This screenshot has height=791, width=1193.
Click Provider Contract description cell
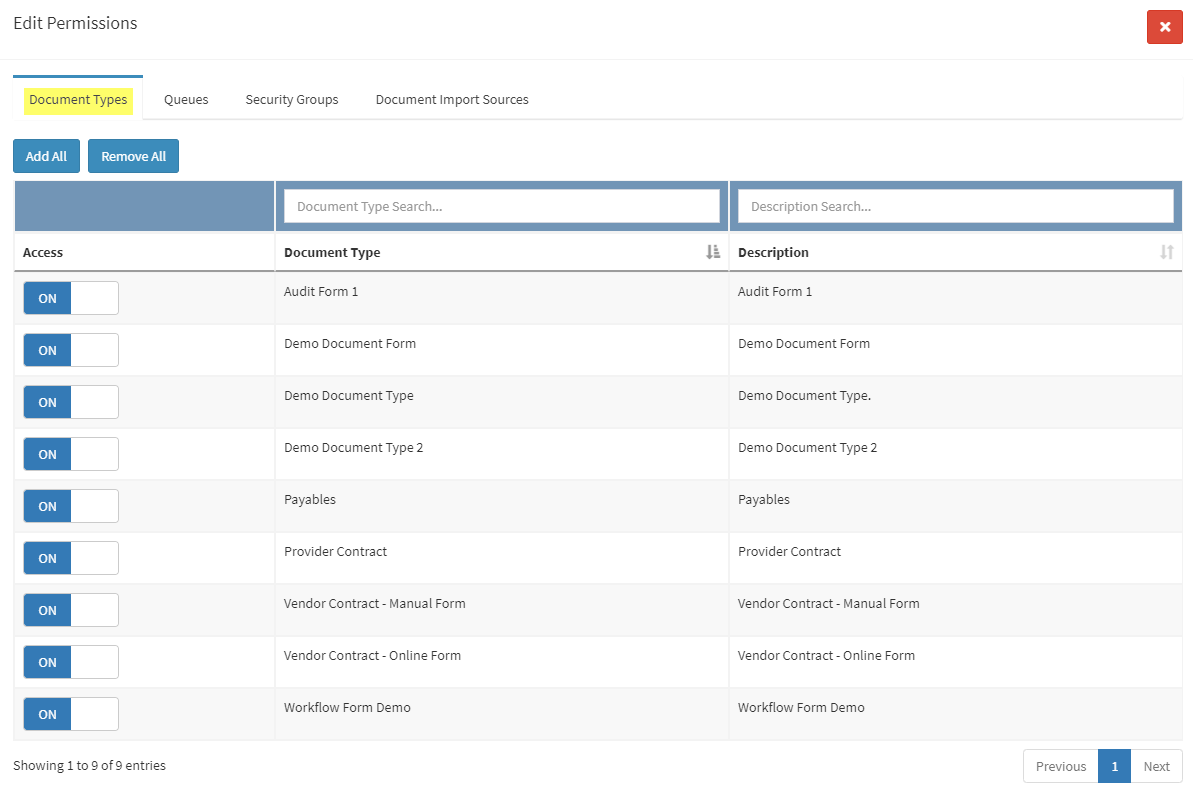point(956,558)
